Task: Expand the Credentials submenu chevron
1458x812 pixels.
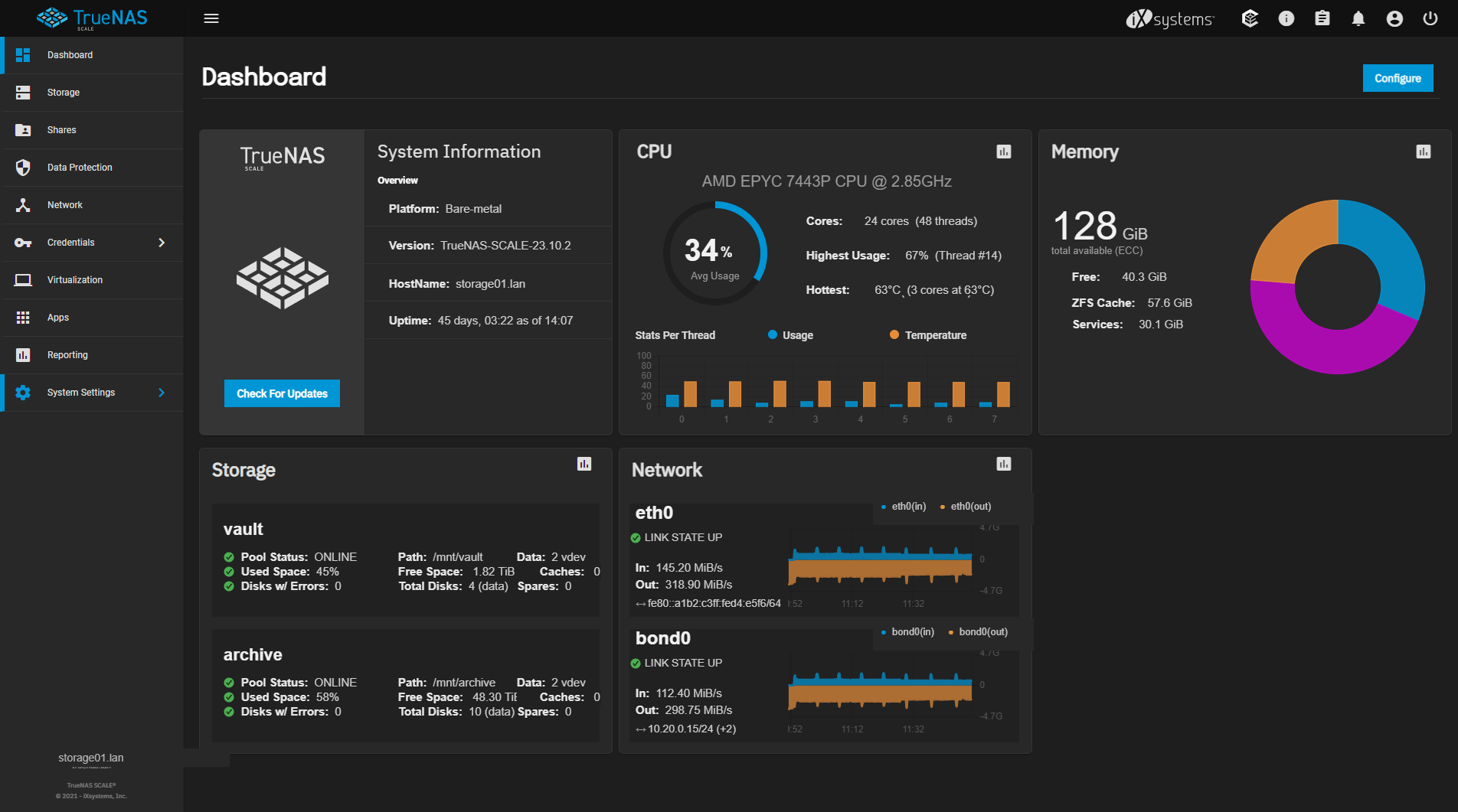Action: coord(162,243)
